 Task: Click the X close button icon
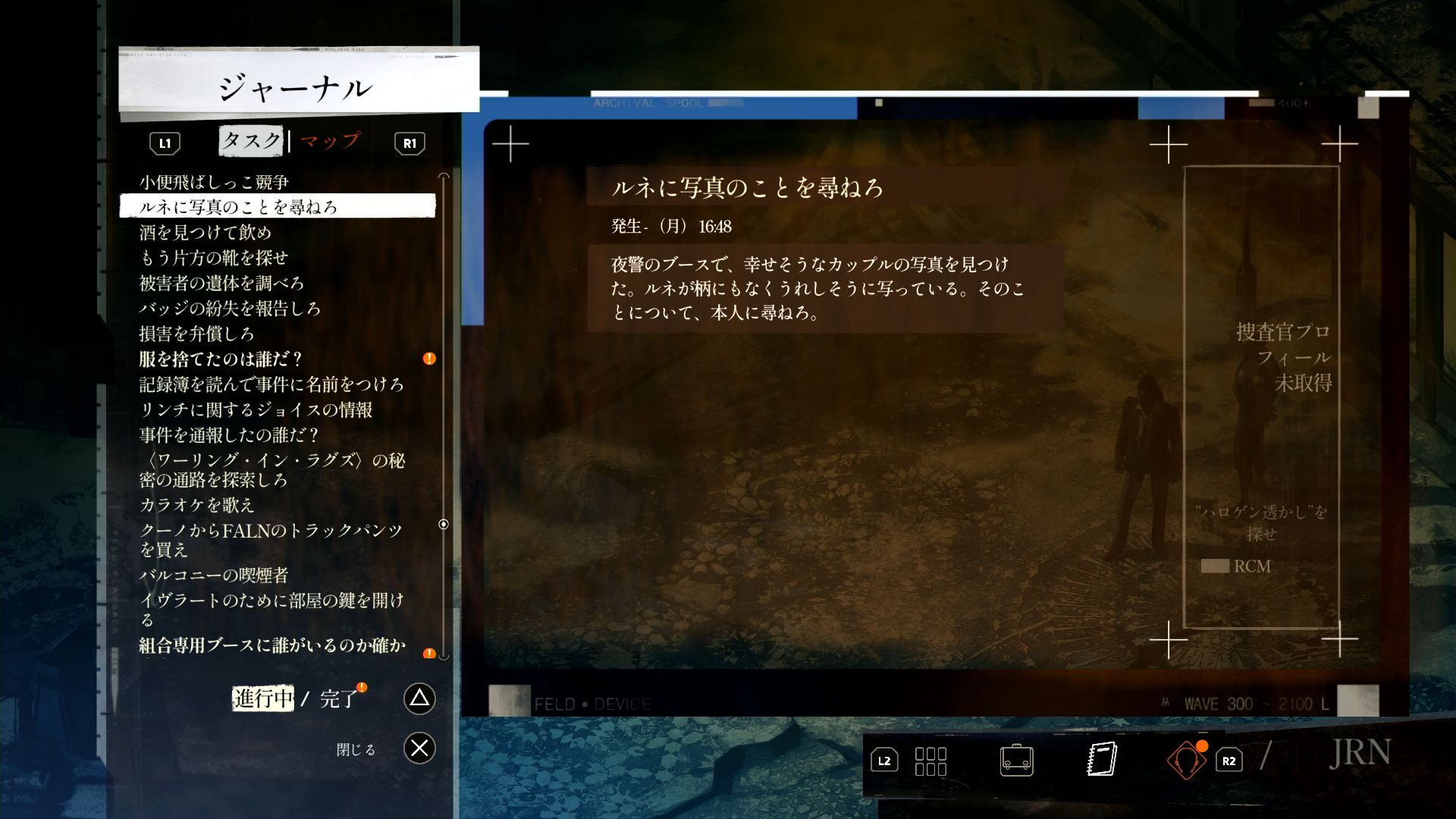[419, 748]
